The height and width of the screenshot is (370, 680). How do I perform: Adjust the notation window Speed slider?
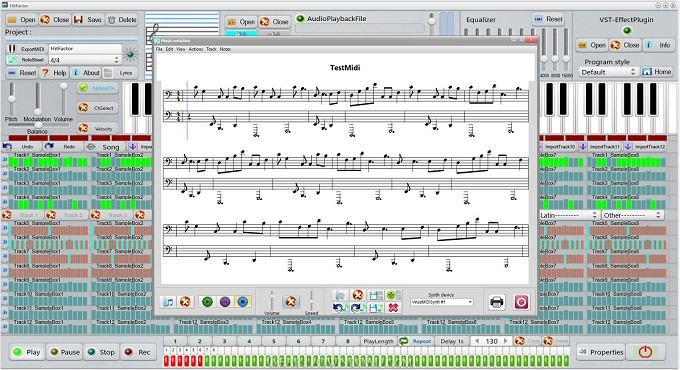311,300
